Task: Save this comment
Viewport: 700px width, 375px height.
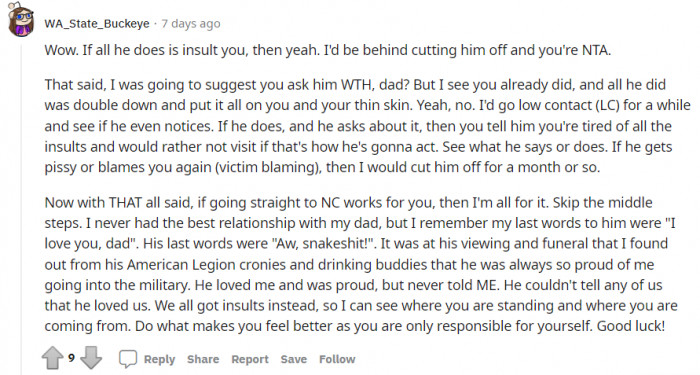Action: pyautogui.click(x=294, y=359)
